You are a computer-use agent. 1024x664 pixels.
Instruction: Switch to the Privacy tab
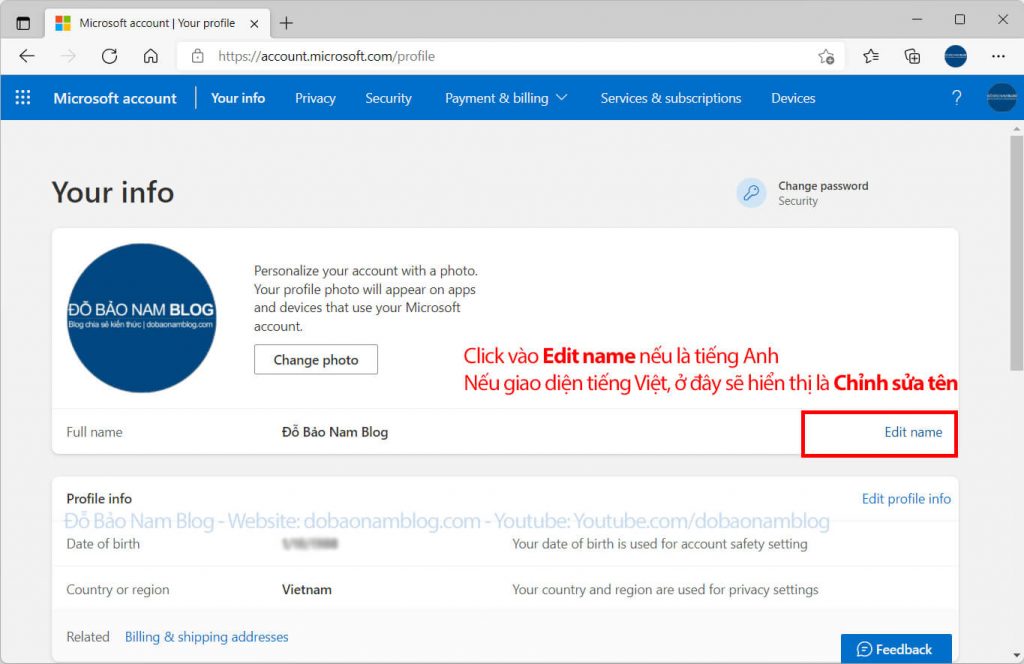pos(315,98)
